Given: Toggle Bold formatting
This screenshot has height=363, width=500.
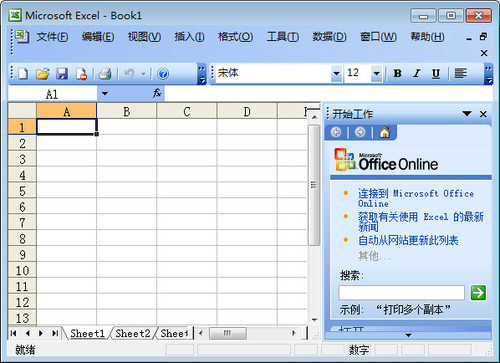Looking at the screenshot, I should click(397, 73).
